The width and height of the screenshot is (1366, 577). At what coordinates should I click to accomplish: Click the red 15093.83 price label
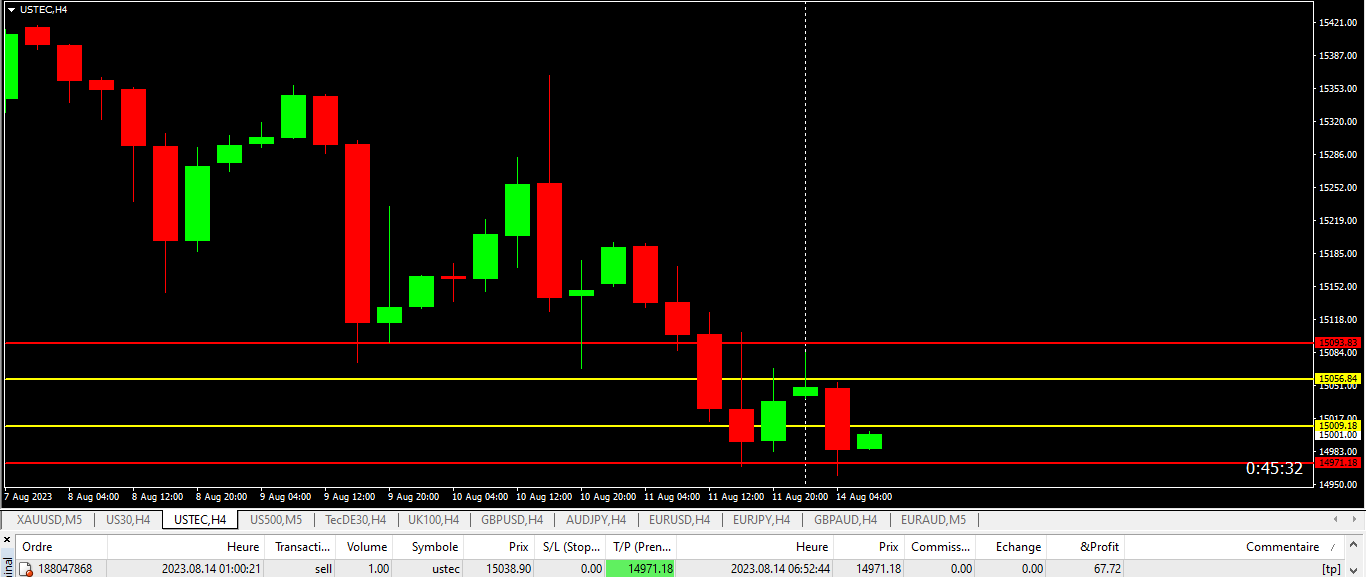click(x=1337, y=343)
